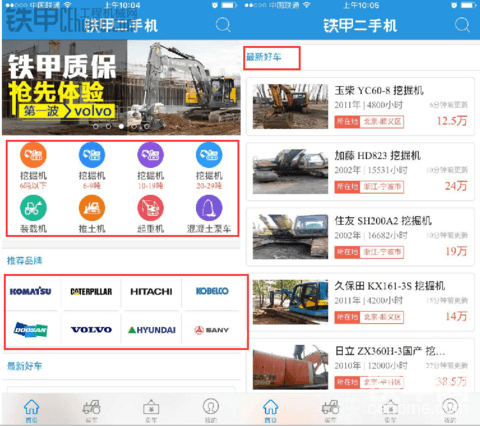Jump to the second banner carousel dot
Screen dimensions: 480x426
click(108, 126)
